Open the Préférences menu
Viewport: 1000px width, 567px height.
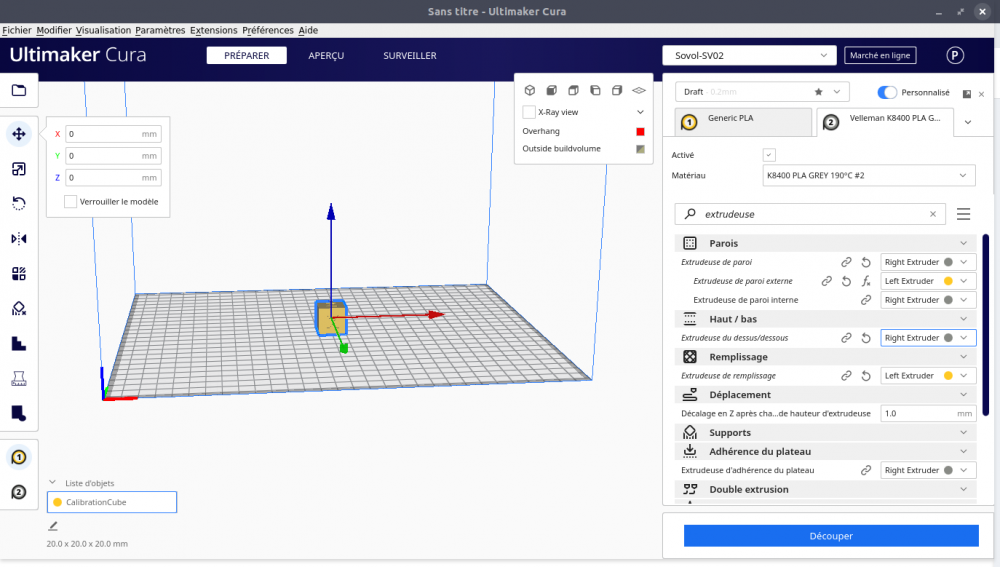(x=268, y=30)
